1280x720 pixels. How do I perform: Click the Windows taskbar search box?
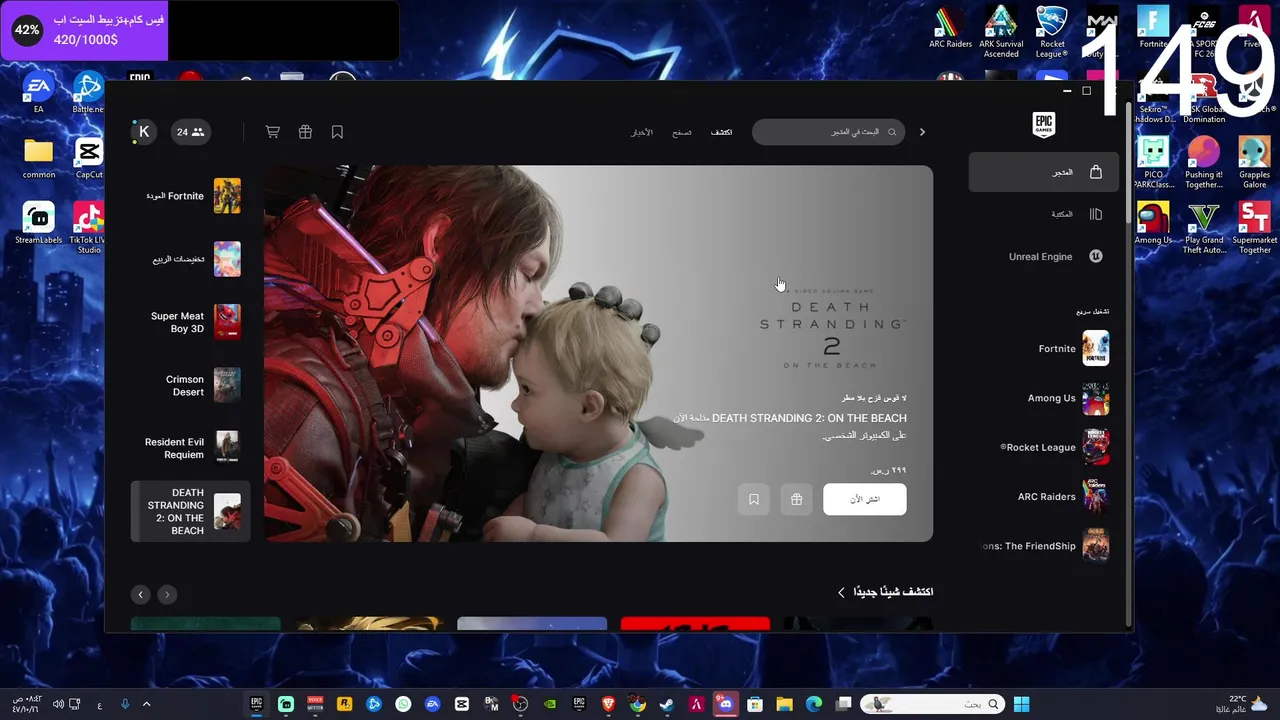[931, 704]
